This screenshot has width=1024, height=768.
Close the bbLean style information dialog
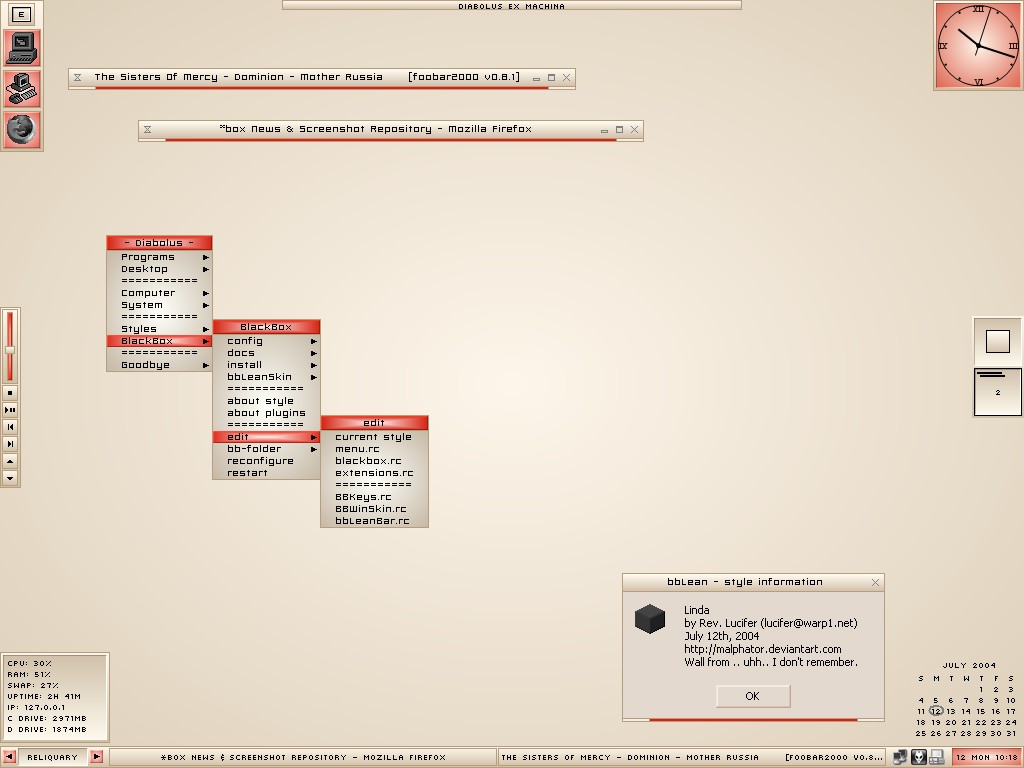click(875, 583)
